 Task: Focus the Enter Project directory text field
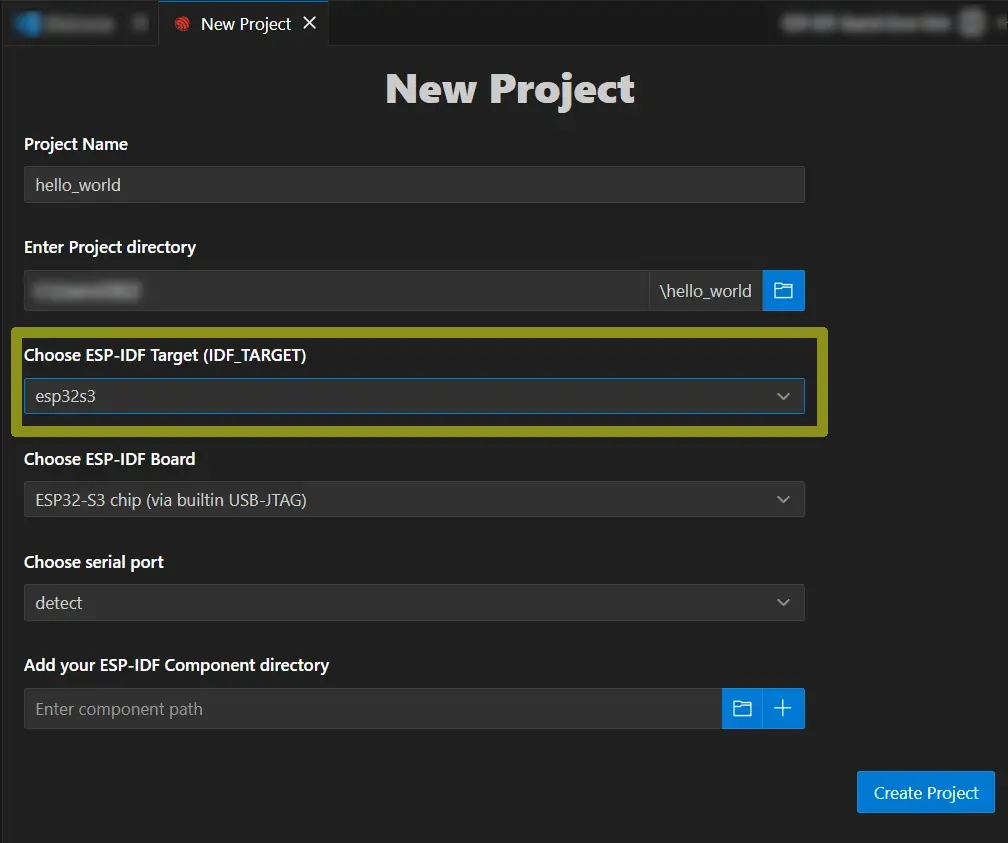coord(336,290)
